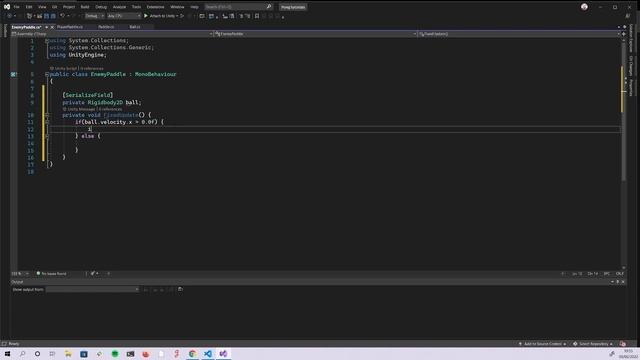640x360 pixels.
Task: Open the Assembly-CSharp project dropdown
Action: click(112, 34)
